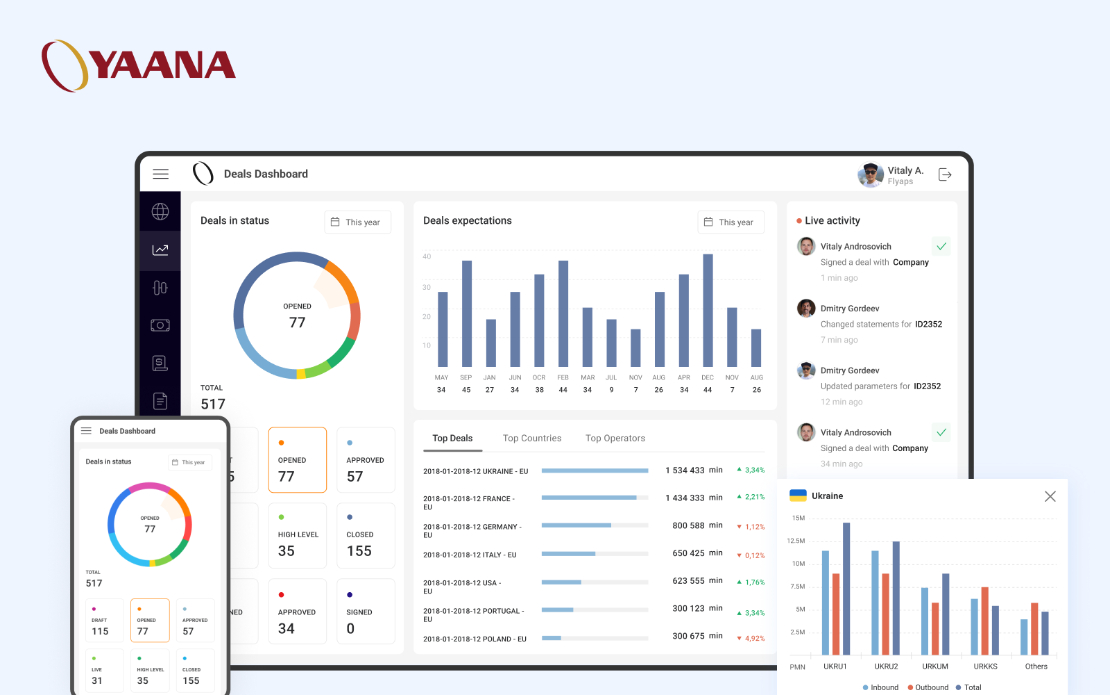This screenshot has height=695, width=1110.
Task: Toggle the Outbound legend item
Action: point(927,687)
